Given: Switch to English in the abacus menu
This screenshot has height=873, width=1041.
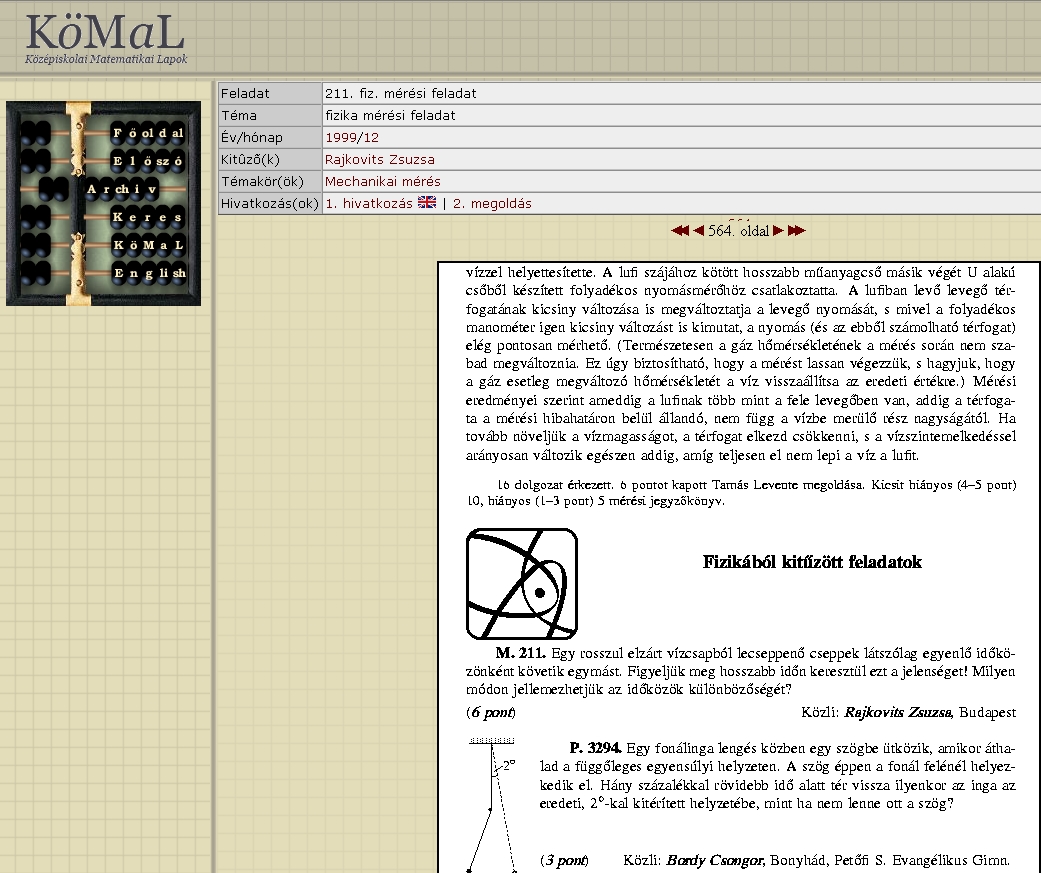Looking at the screenshot, I should tap(148, 273).
